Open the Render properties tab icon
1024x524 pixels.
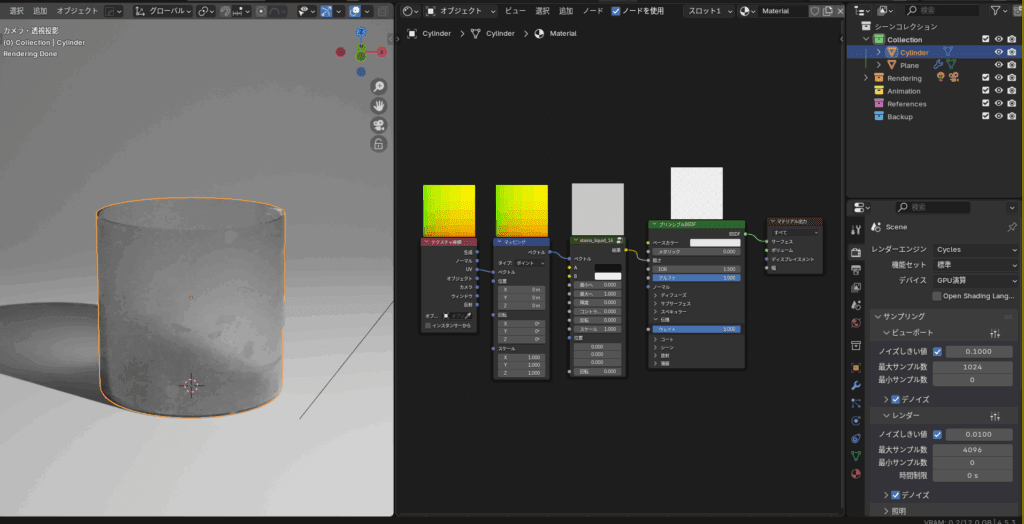tap(856, 251)
